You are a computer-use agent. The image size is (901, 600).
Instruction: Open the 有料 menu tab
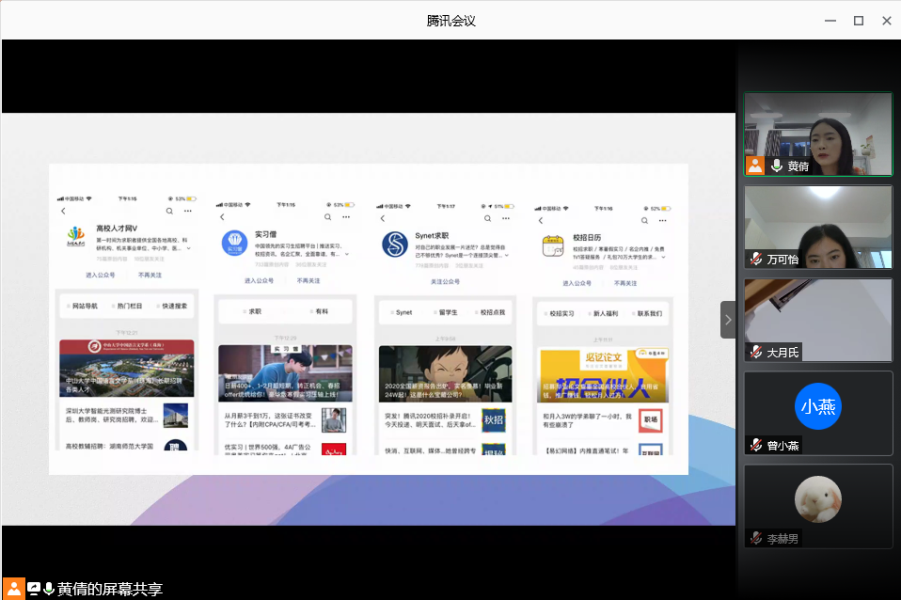pyautogui.click(x=319, y=311)
